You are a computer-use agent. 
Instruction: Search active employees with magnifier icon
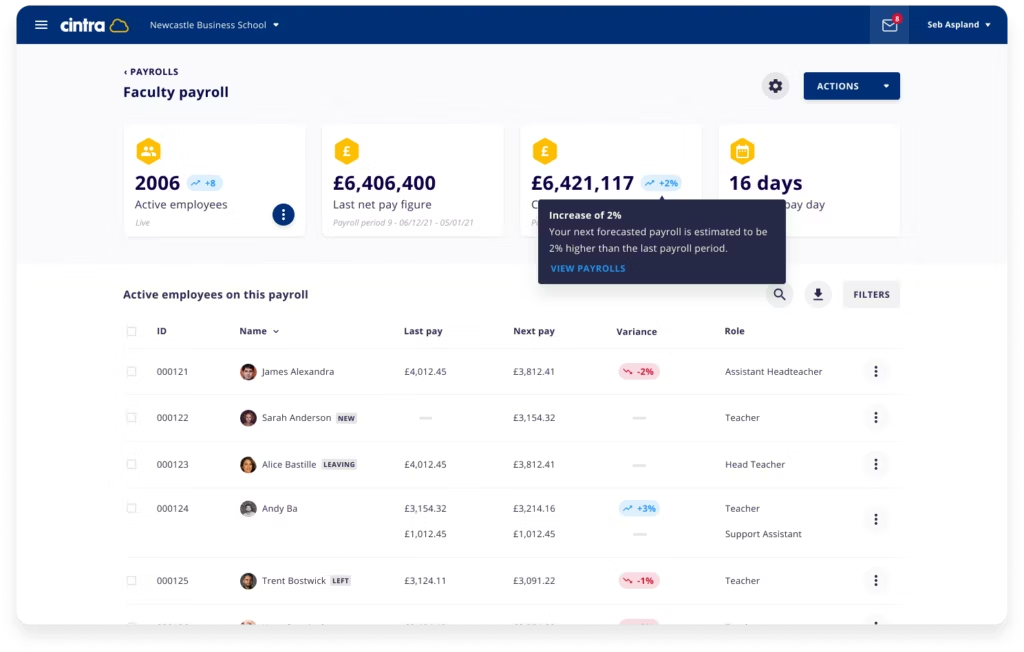779,295
